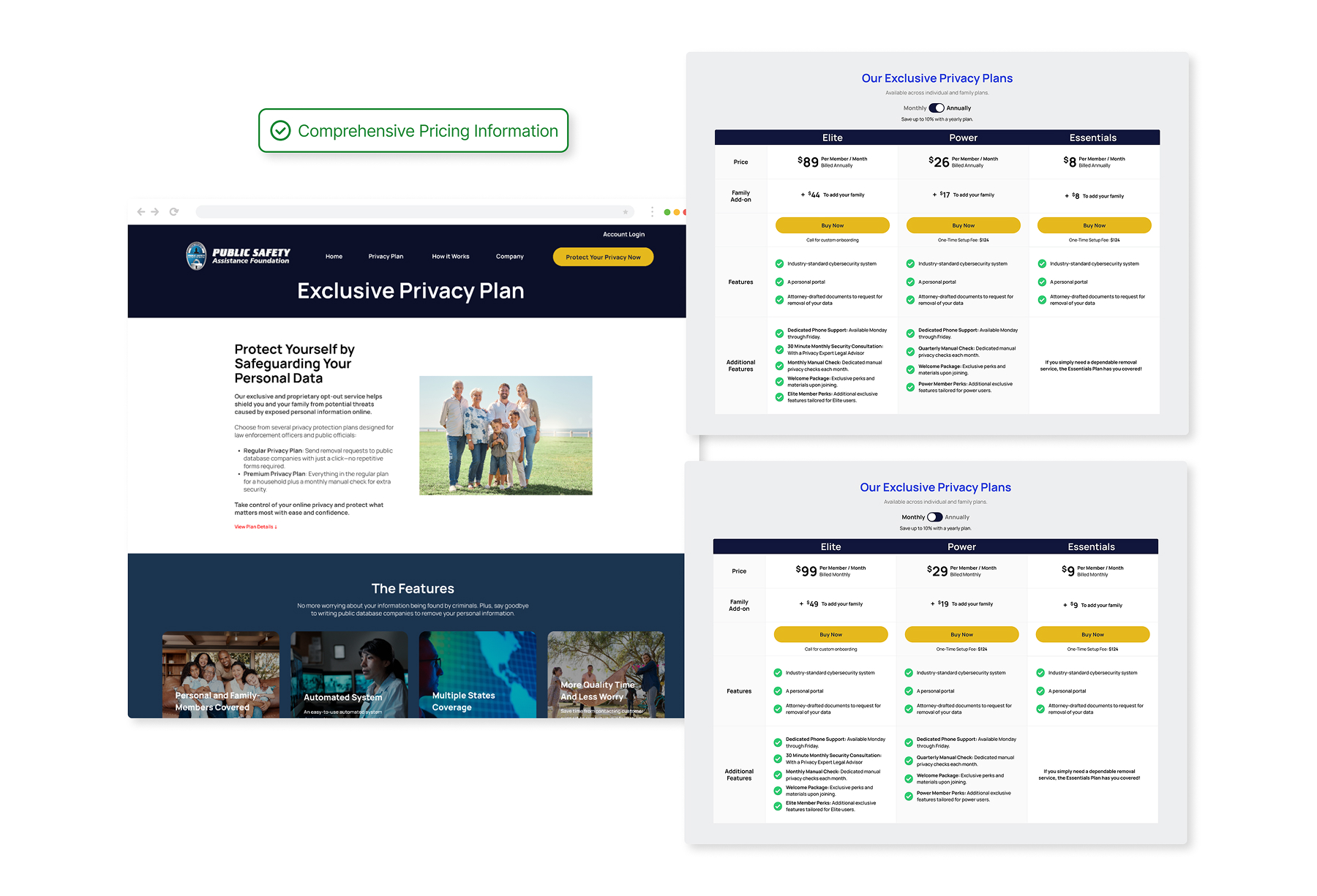Open the Home menu item
The height and width of the screenshot is (896, 1317).
[334, 257]
